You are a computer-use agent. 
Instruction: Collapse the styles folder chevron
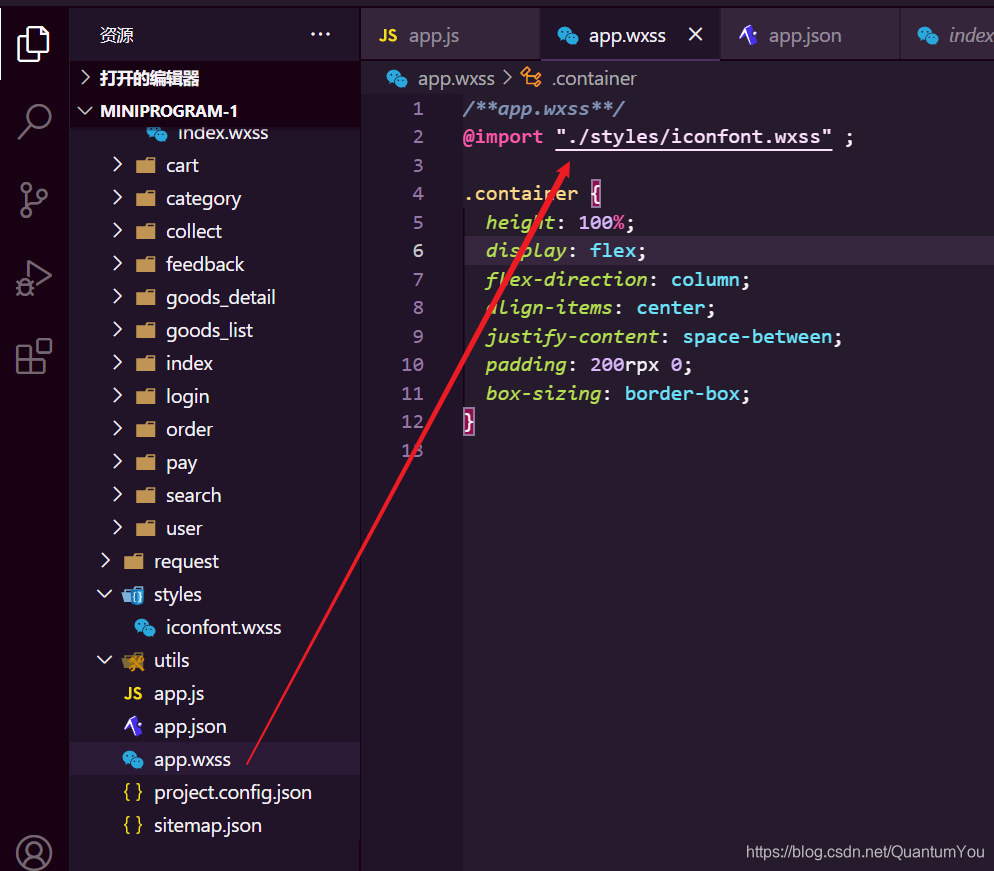point(105,594)
